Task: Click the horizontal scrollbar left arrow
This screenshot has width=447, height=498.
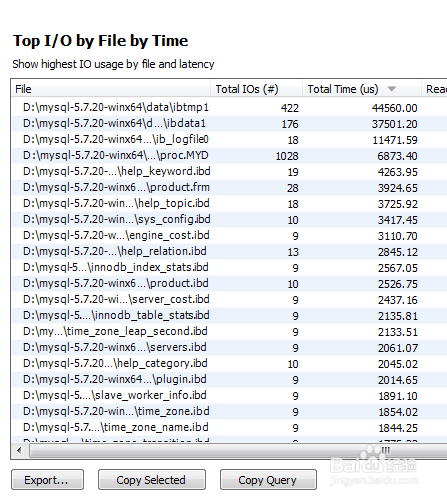Action: pos(19,451)
